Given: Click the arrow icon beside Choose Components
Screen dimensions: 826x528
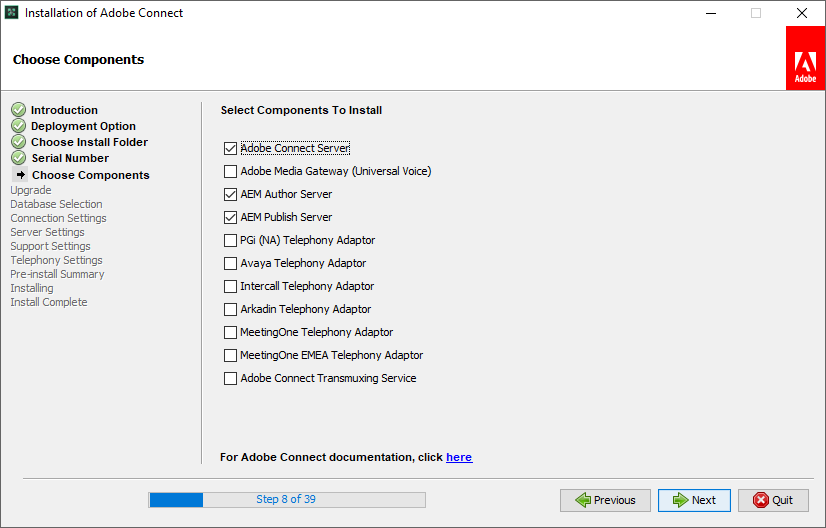Looking at the screenshot, I should [20, 174].
